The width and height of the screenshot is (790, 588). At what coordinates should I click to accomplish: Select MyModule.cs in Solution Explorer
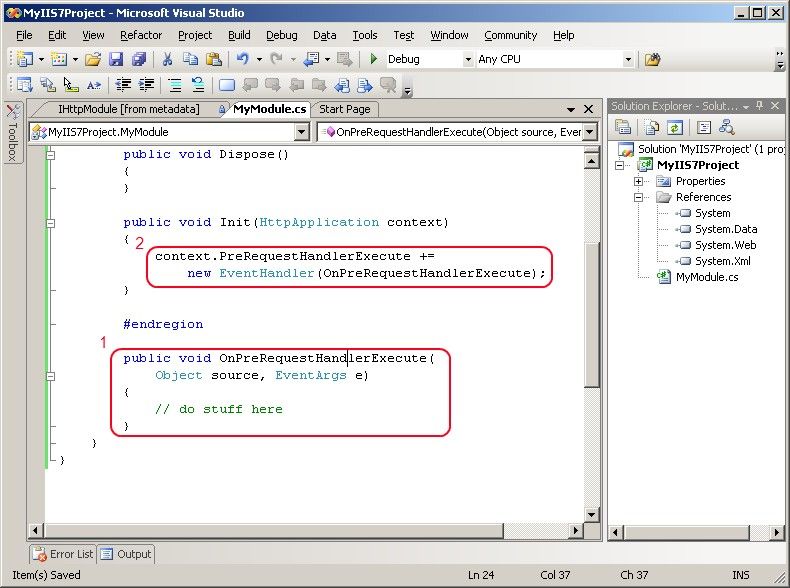(x=706, y=277)
